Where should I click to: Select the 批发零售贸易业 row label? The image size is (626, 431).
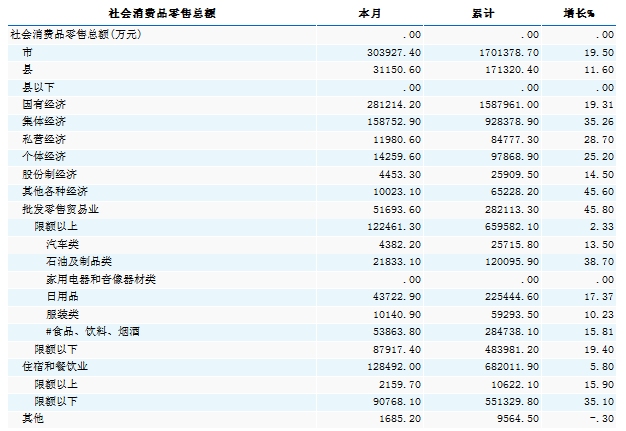point(60,210)
